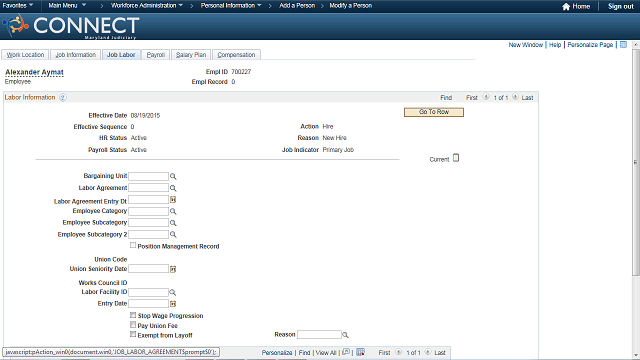Click in the layoff Reason field

coord(319,335)
